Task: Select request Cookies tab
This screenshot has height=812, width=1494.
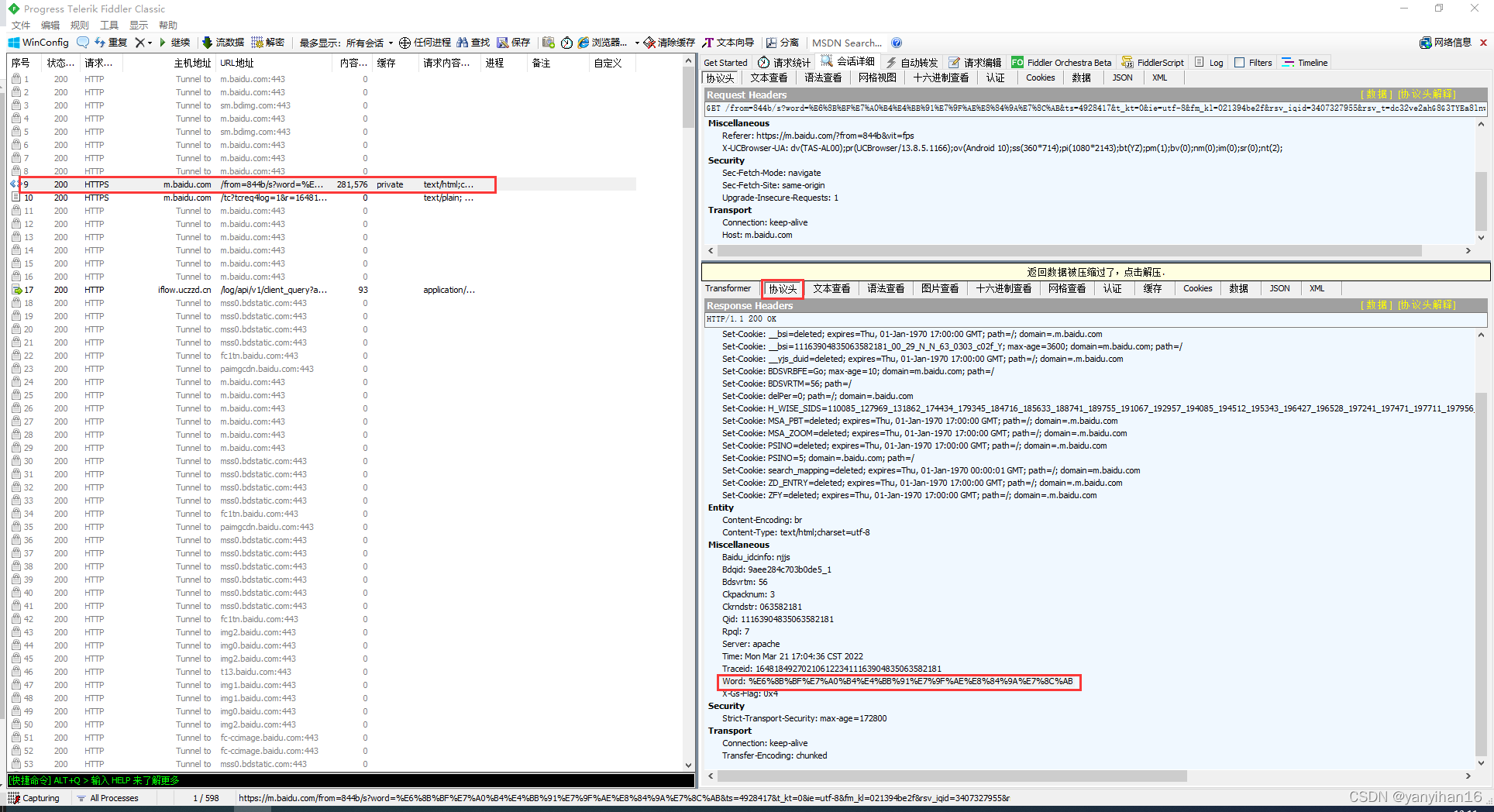Action: 1041,77
